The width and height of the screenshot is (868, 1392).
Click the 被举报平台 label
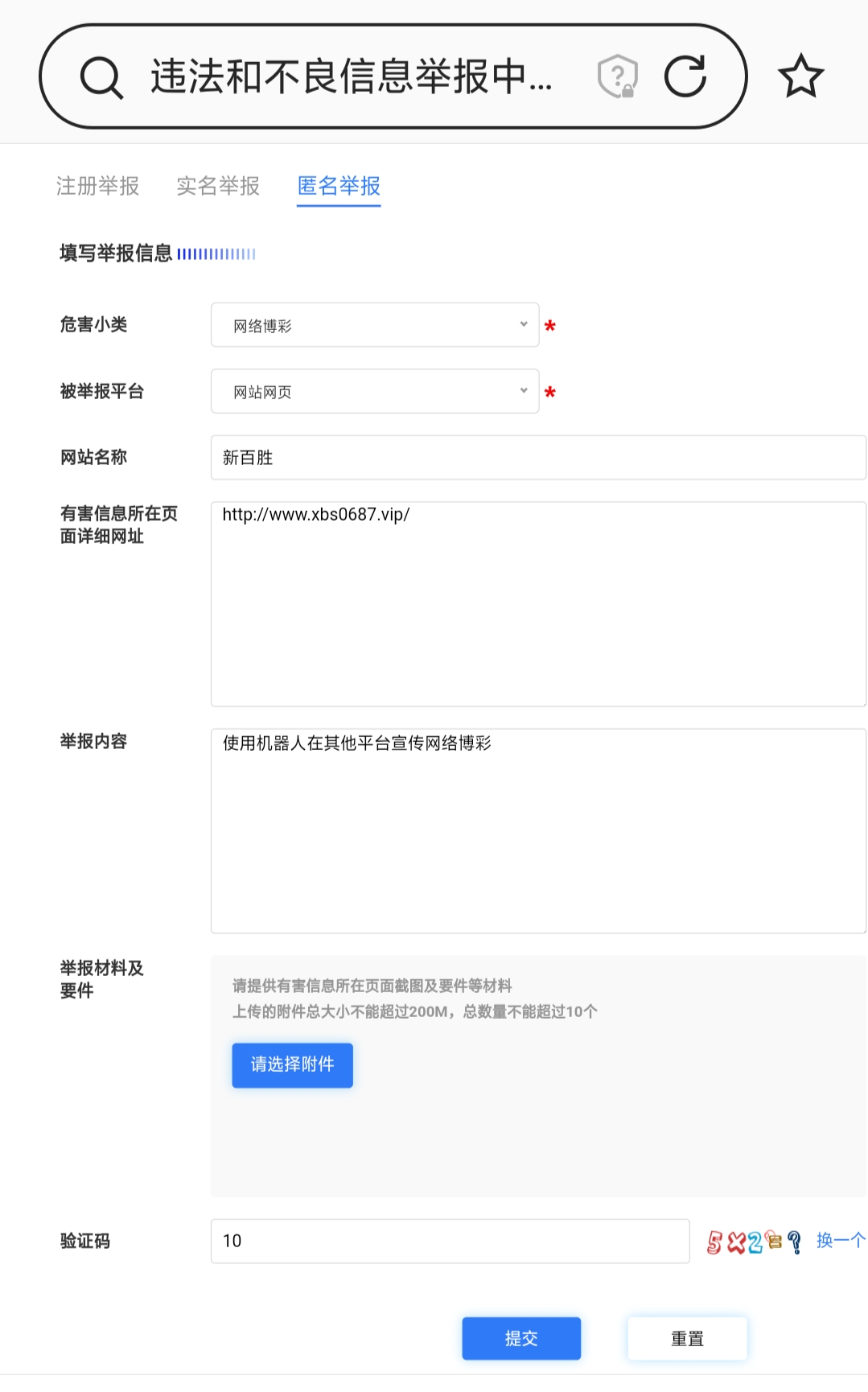(x=102, y=391)
